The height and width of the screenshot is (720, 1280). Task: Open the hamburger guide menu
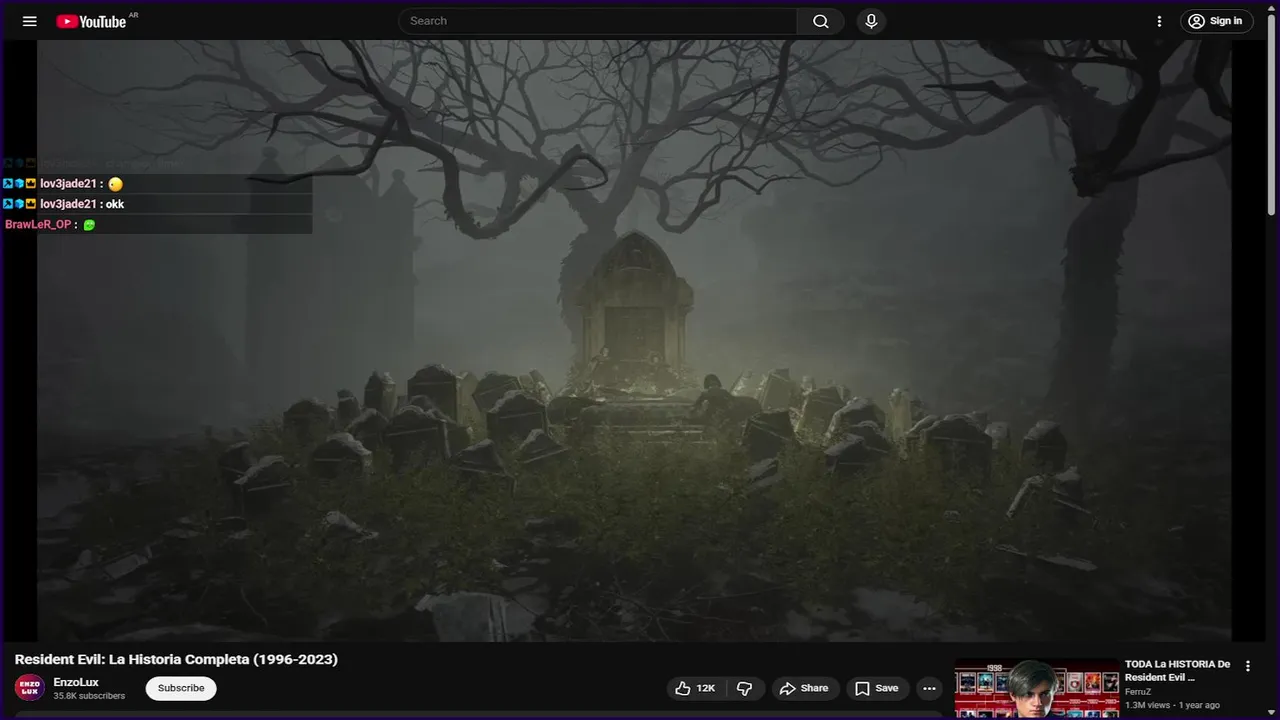(30, 21)
